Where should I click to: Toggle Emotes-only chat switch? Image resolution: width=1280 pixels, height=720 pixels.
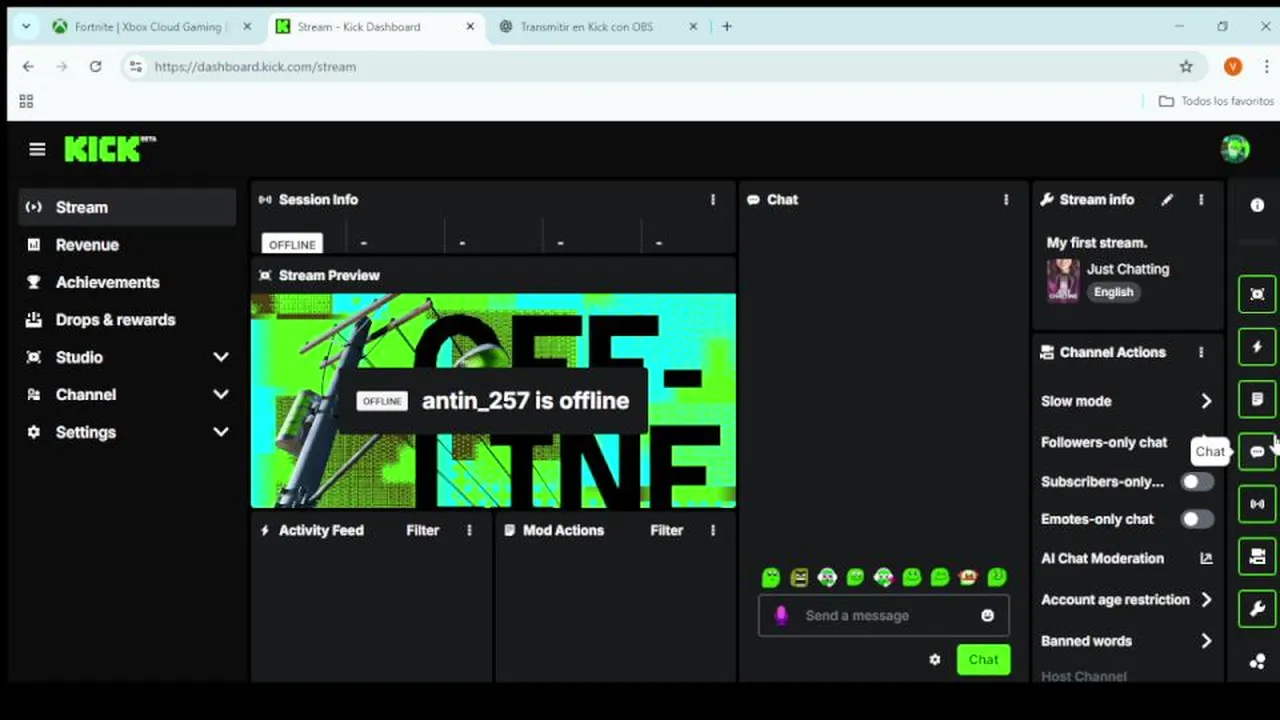[1197, 519]
